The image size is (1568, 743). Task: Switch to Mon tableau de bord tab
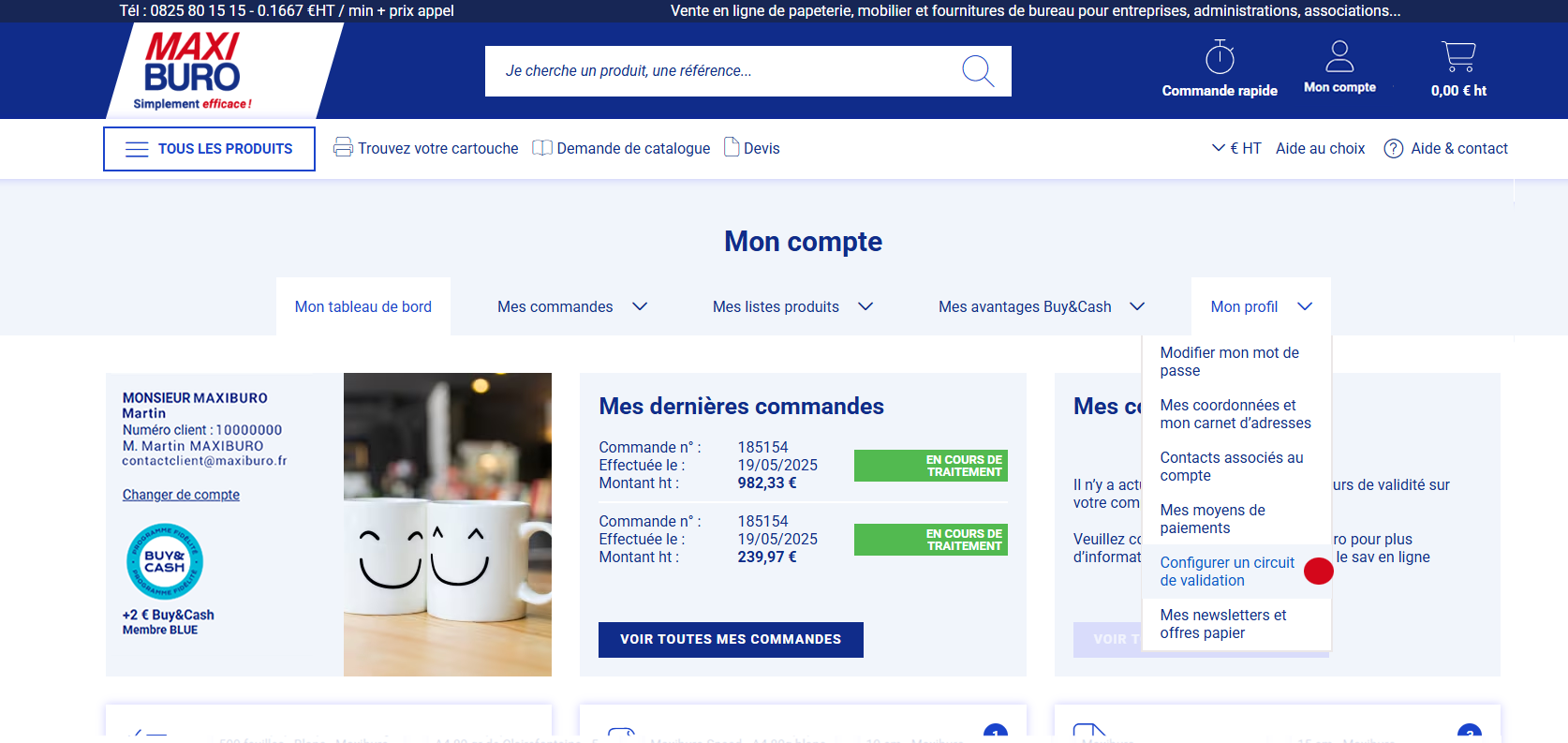(362, 306)
